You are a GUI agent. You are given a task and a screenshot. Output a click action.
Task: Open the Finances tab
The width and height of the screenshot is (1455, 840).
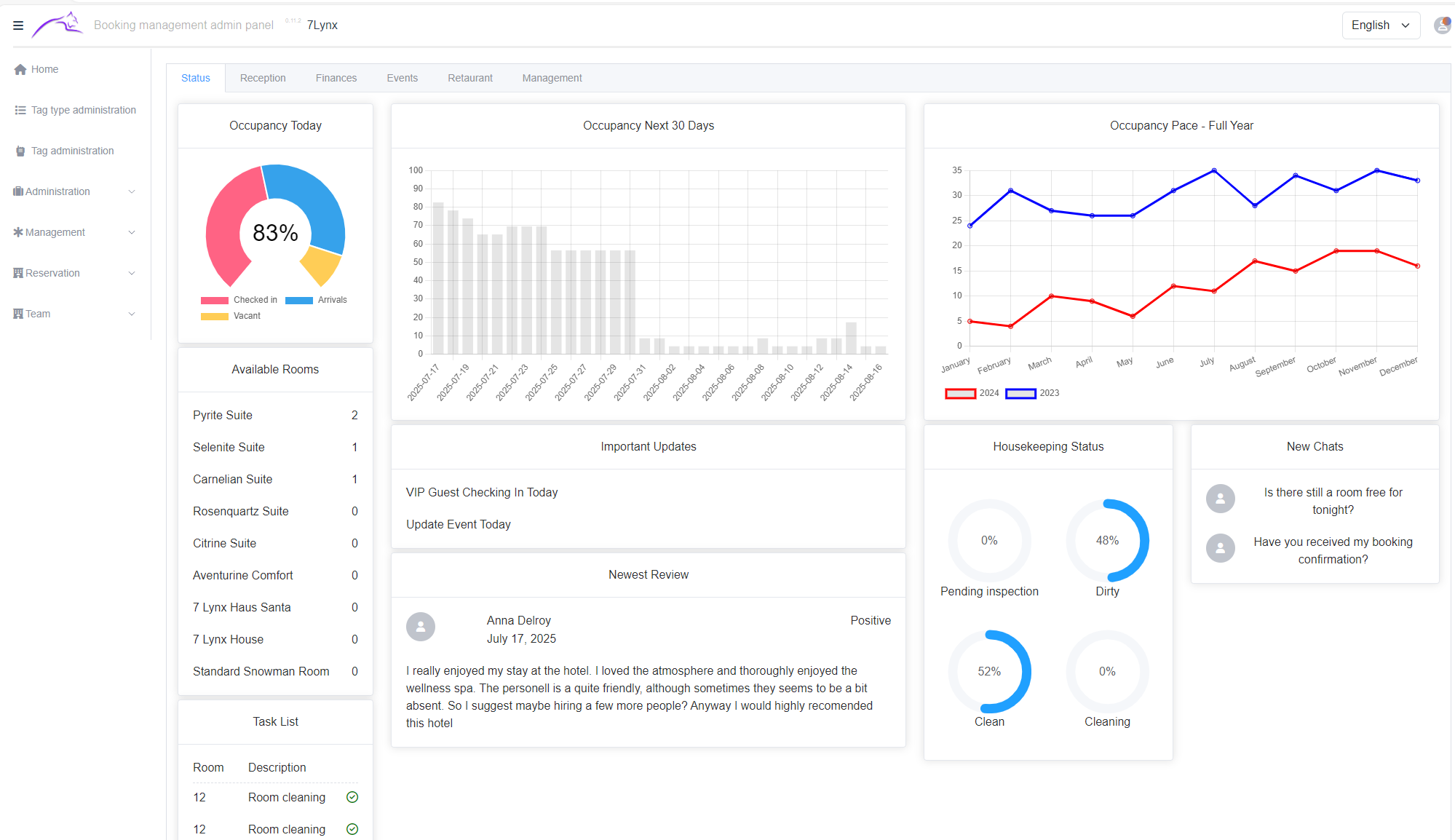click(336, 78)
